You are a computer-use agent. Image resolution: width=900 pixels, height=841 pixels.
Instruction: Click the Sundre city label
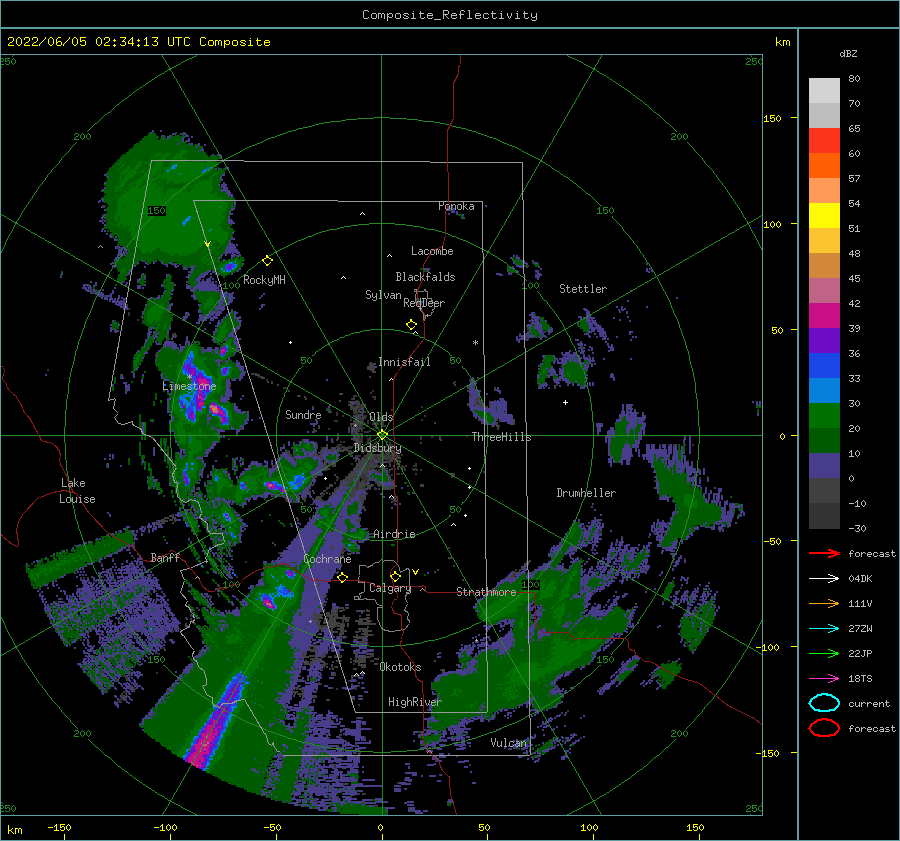click(x=303, y=414)
